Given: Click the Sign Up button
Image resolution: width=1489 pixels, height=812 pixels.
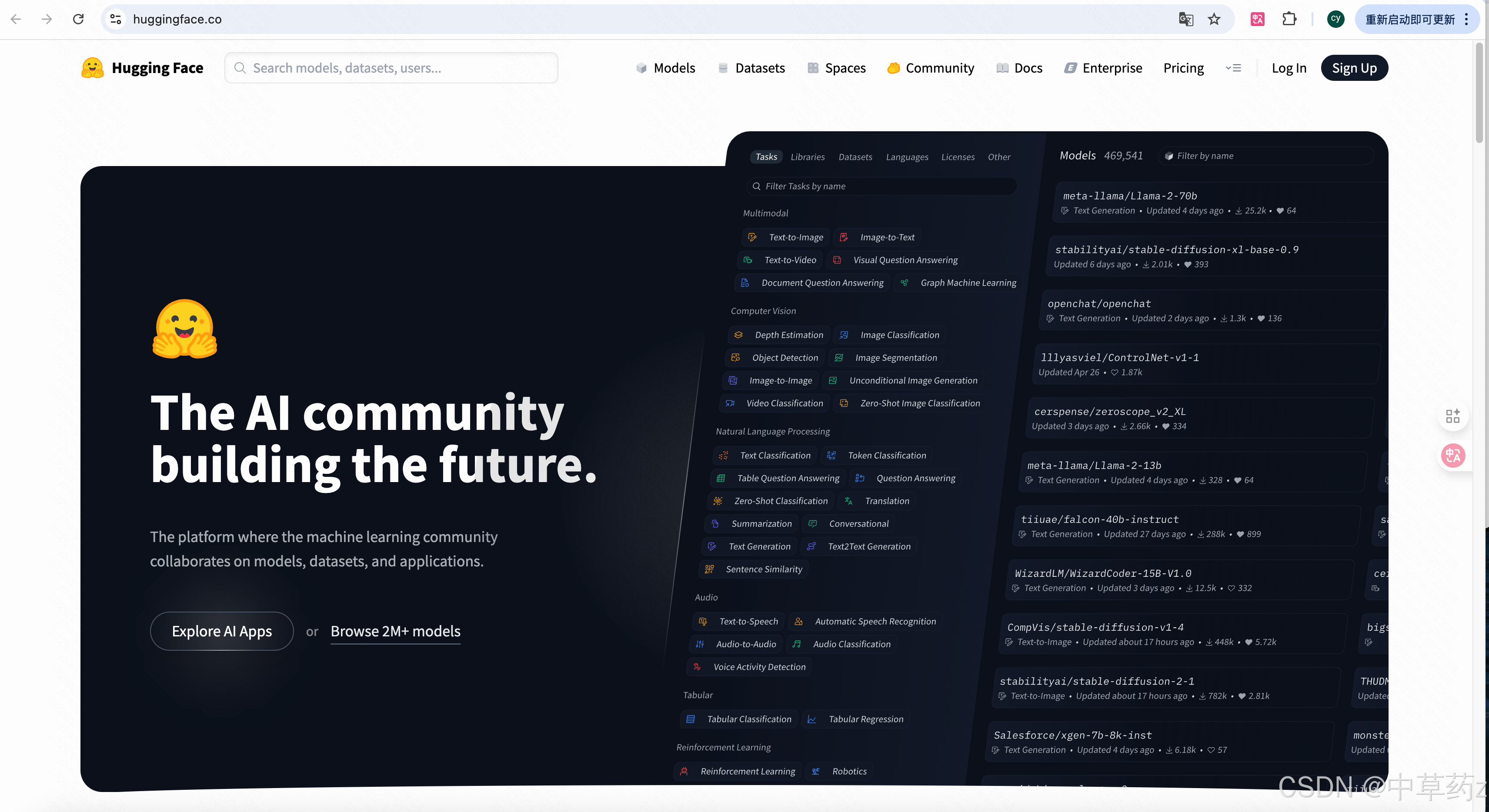Looking at the screenshot, I should 1354,68.
